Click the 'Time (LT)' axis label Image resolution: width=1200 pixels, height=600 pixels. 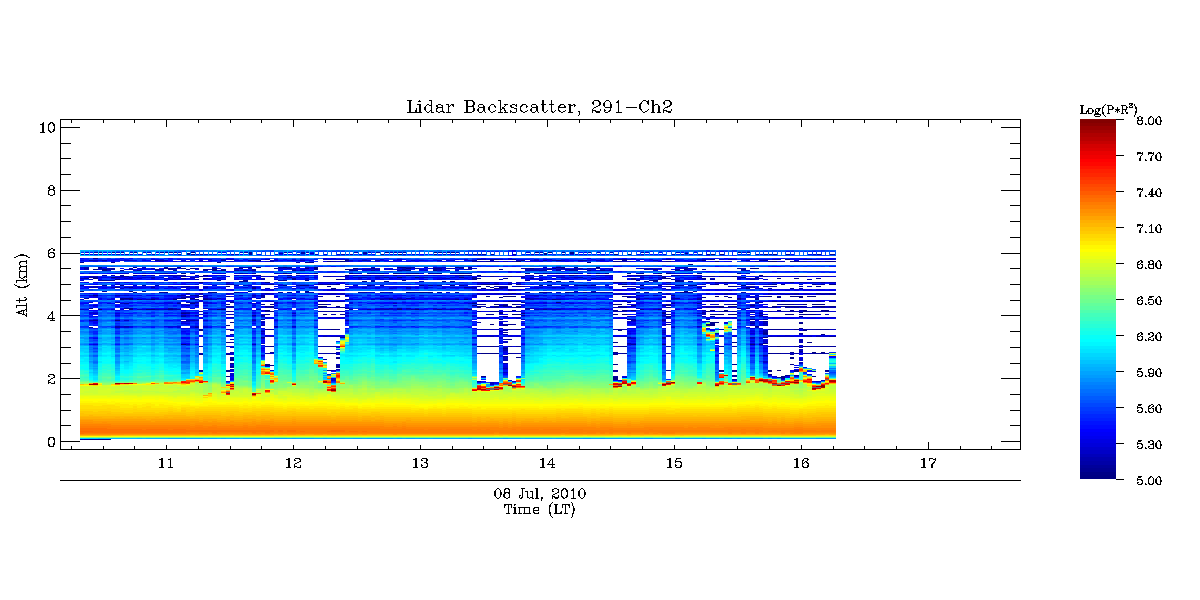(540, 509)
